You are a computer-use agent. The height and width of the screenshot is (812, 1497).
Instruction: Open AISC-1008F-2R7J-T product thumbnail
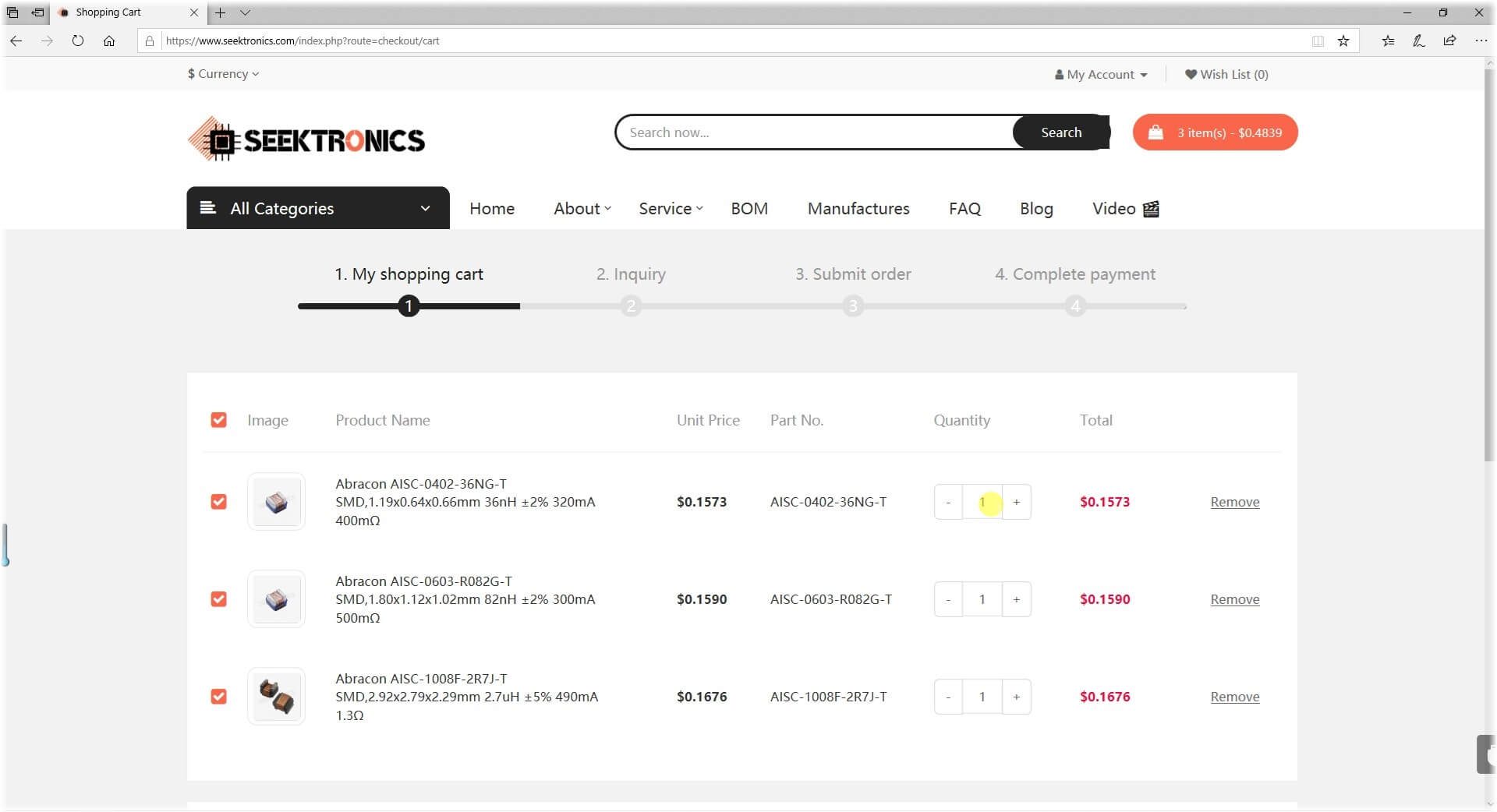click(x=276, y=697)
